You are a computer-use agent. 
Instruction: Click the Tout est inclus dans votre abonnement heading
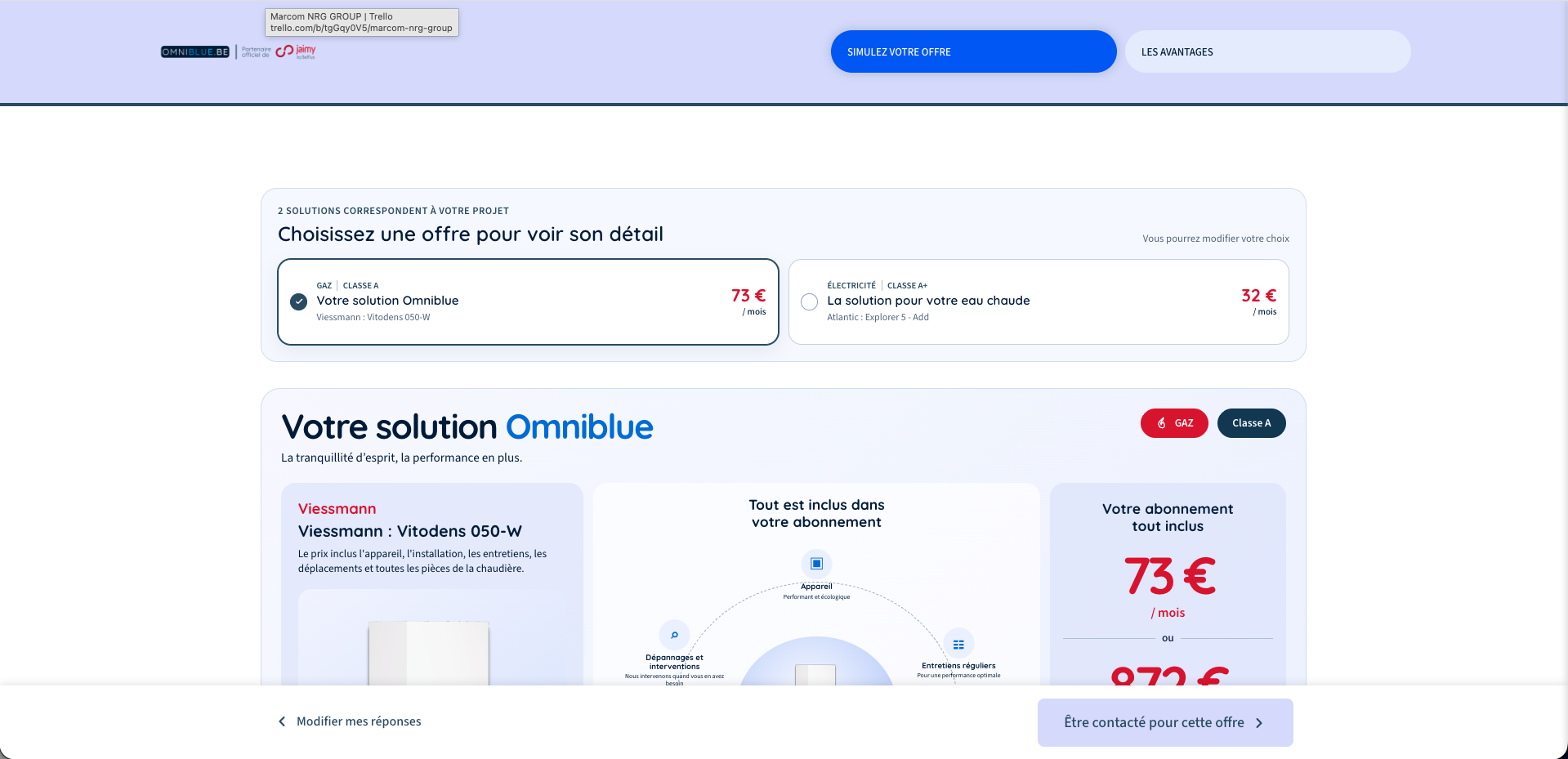[816, 514]
